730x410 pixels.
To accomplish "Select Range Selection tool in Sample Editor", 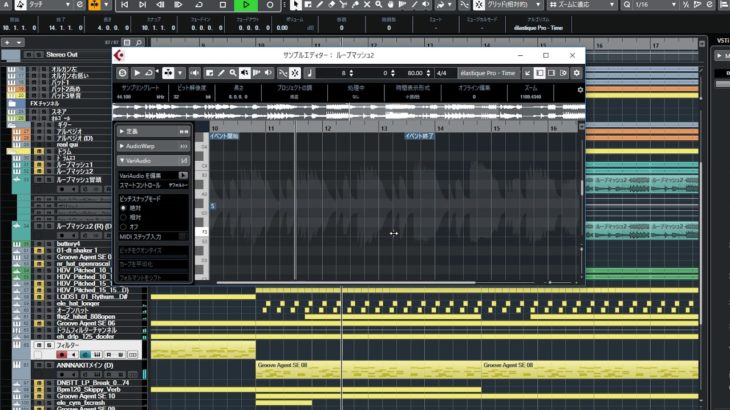I will coord(210,73).
